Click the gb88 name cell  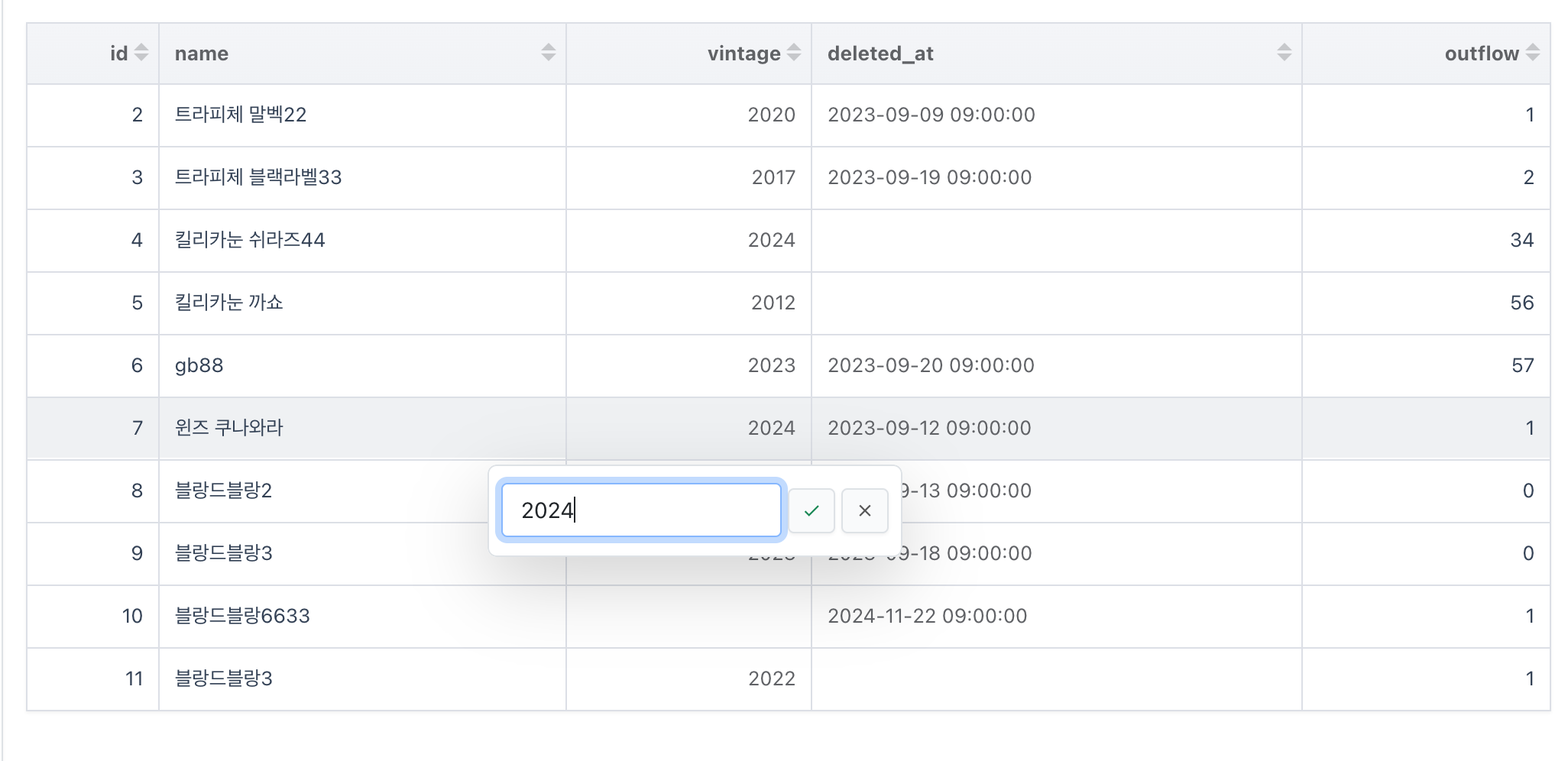[362, 366]
